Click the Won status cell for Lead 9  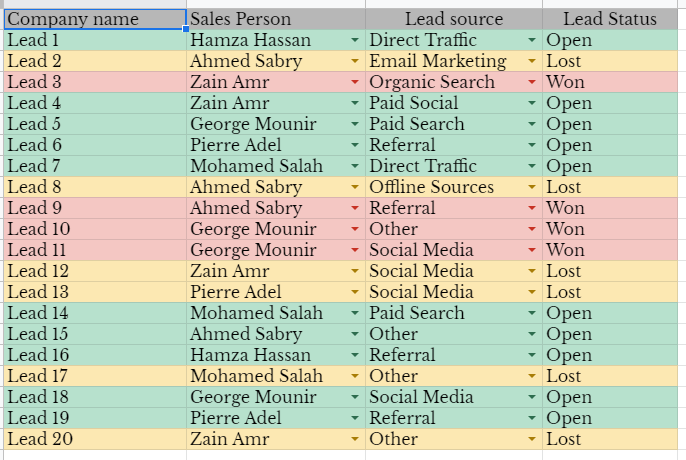pyautogui.click(x=608, y=208)
